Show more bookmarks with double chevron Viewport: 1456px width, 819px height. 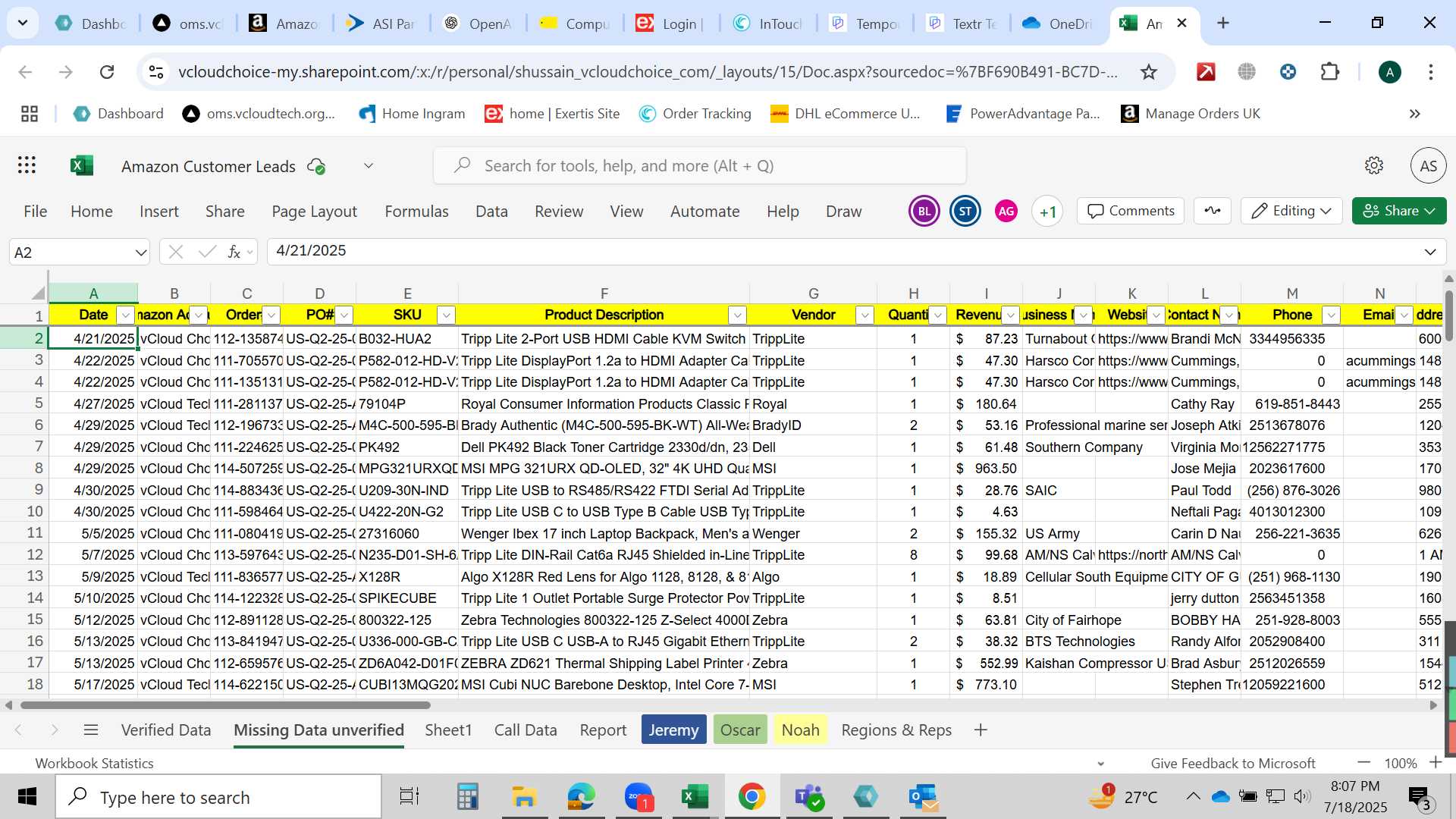pos(1414,114)
